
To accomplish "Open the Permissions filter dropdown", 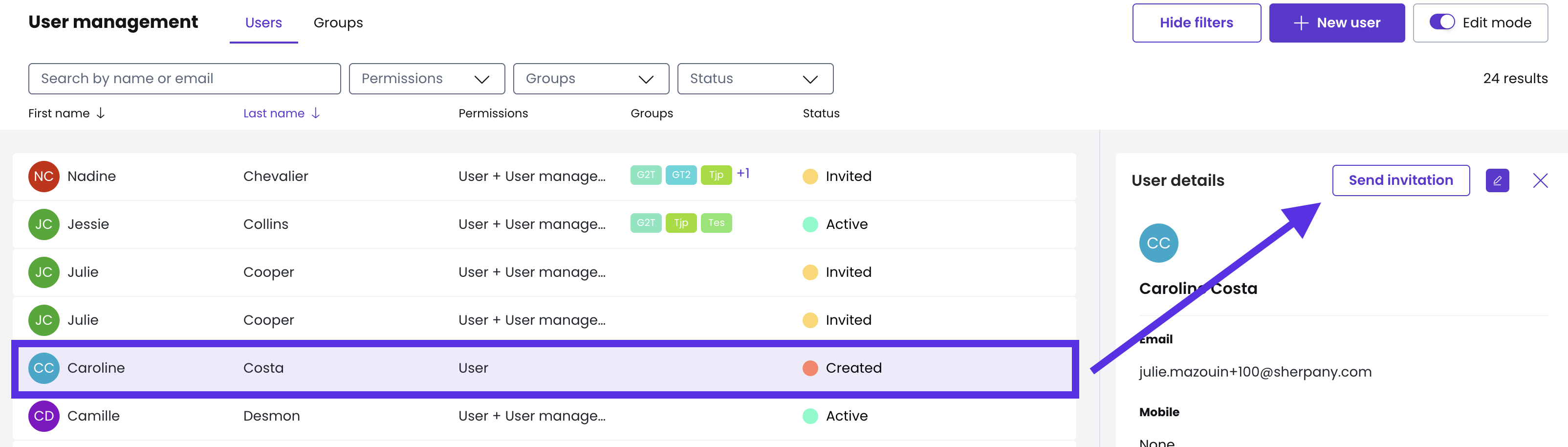I will pos(427,79).
